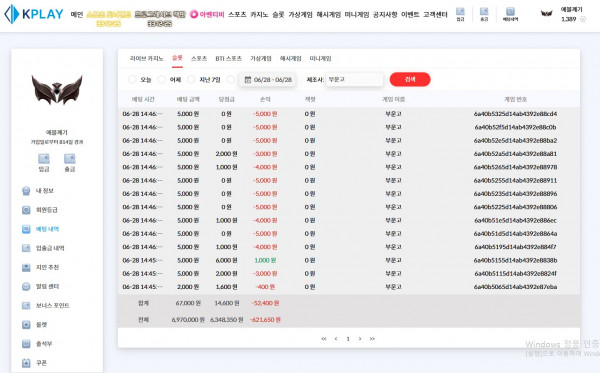Select the 오늘 (today) radio button
Image resolution: width=600 pixels, height=373 pixels.
coord(132,80)
